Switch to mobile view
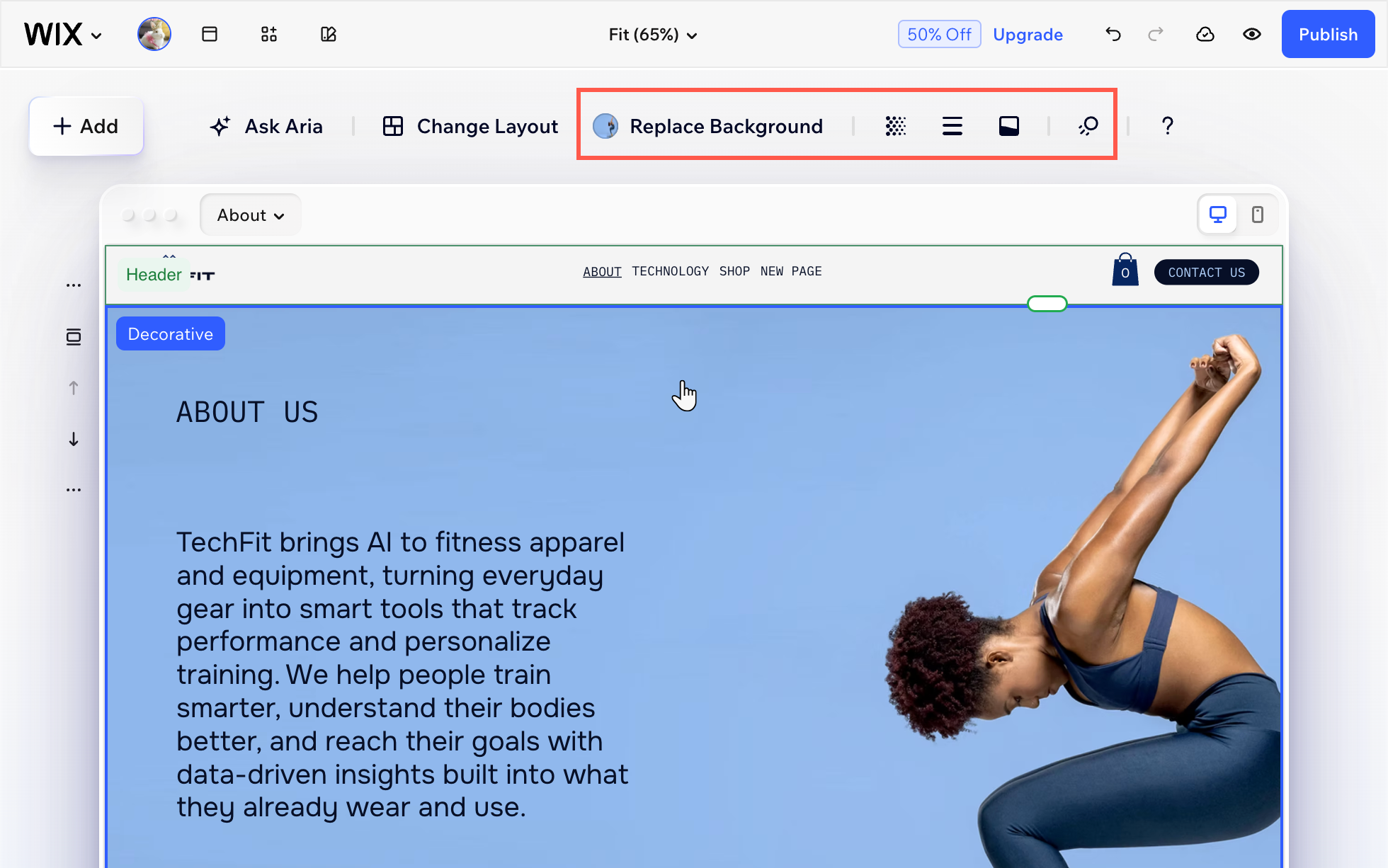Viewport: 1388px width, 868px height. click(1258, 215)
